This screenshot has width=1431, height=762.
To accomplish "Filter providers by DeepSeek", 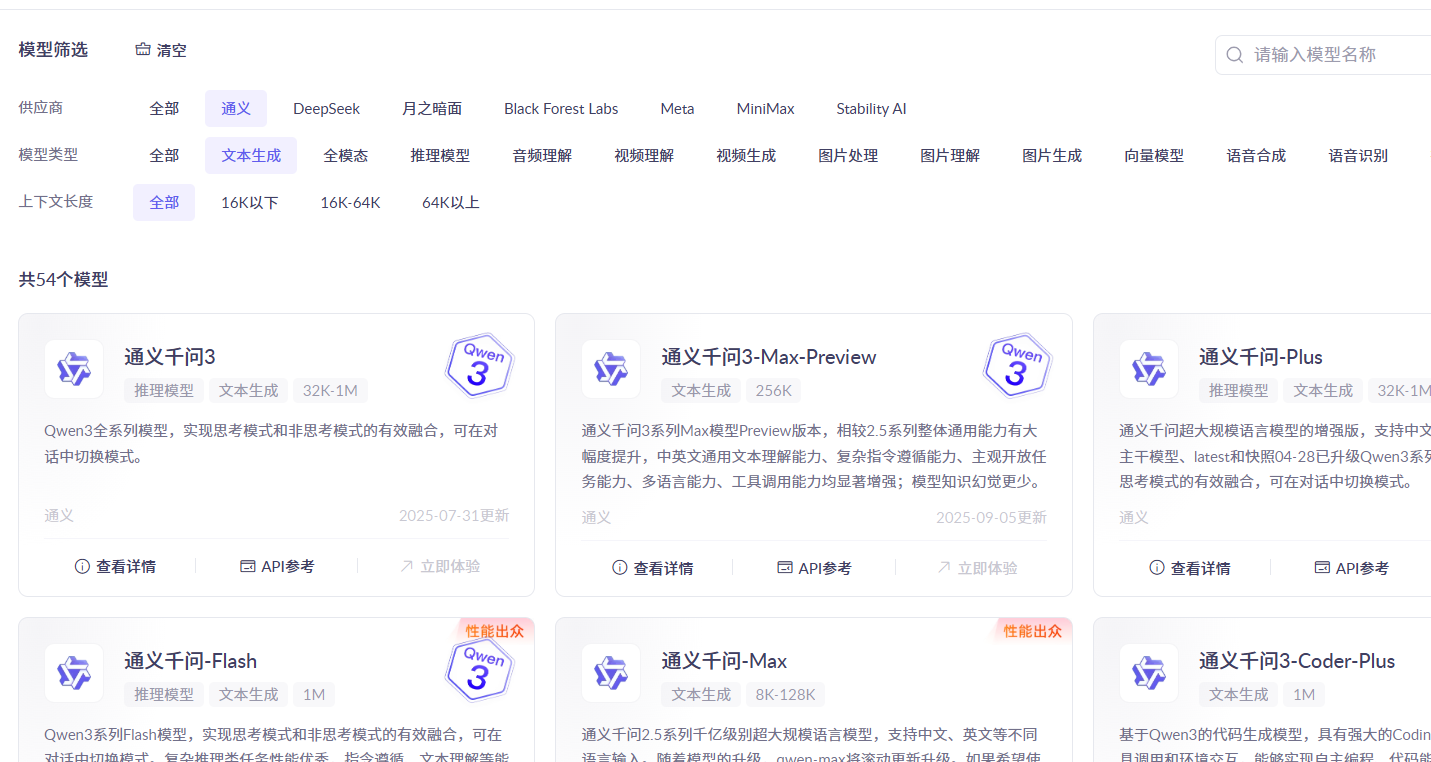I will click(x=326, y=108).
